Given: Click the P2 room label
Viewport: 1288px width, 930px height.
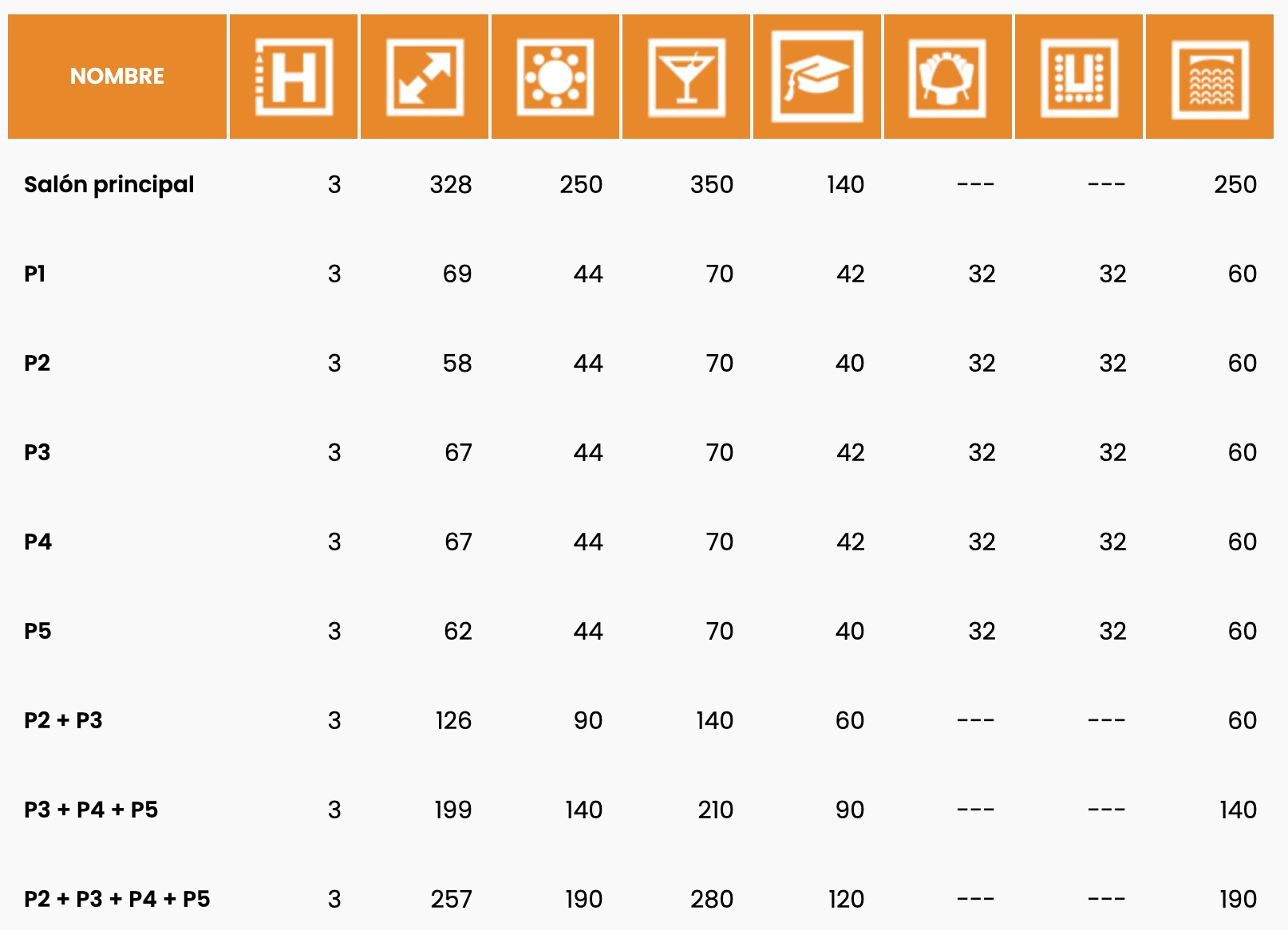Looking at the screenshot, I should tap(38, 364).
